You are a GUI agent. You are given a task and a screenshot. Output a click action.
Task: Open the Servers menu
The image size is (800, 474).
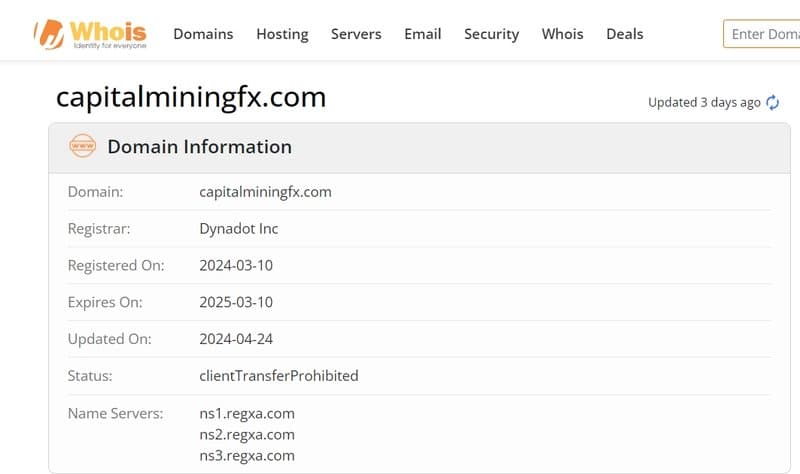tap(356, 34)
